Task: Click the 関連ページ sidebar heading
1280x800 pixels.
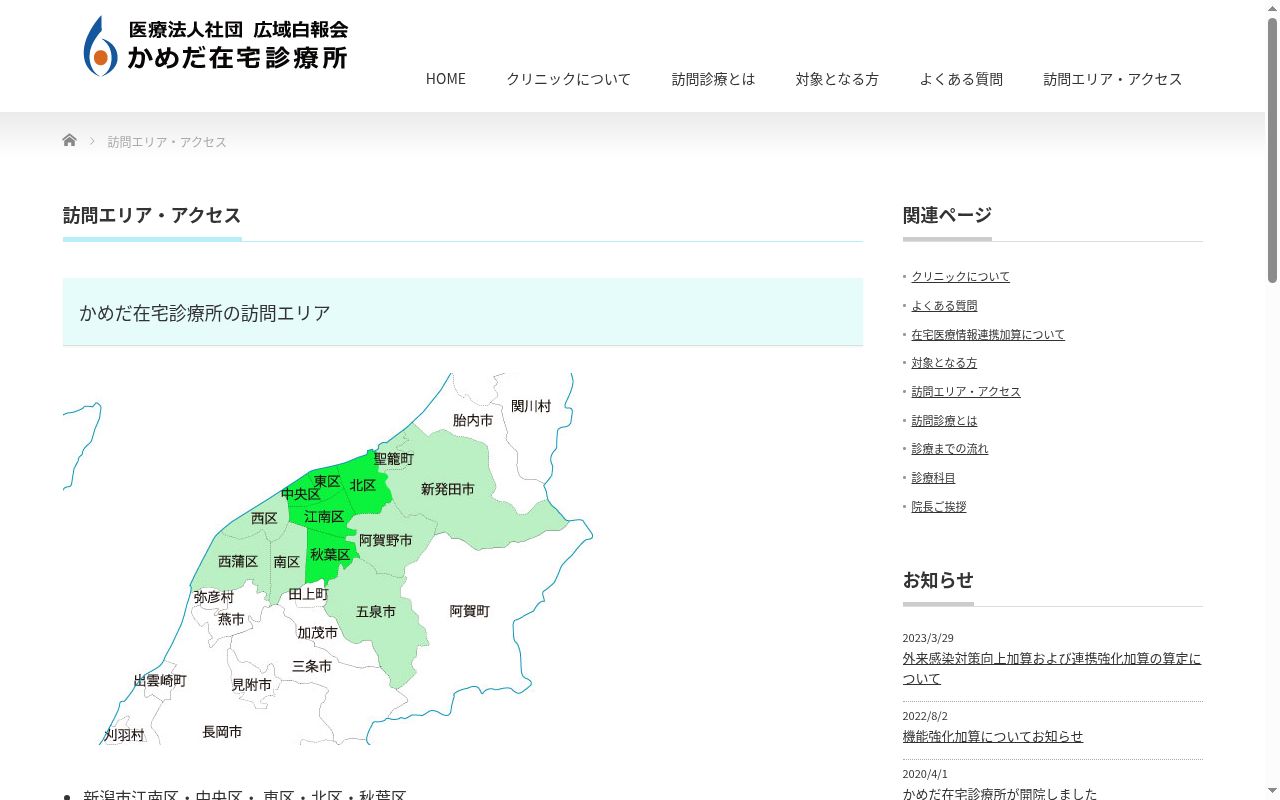Action: pos(947,215)
